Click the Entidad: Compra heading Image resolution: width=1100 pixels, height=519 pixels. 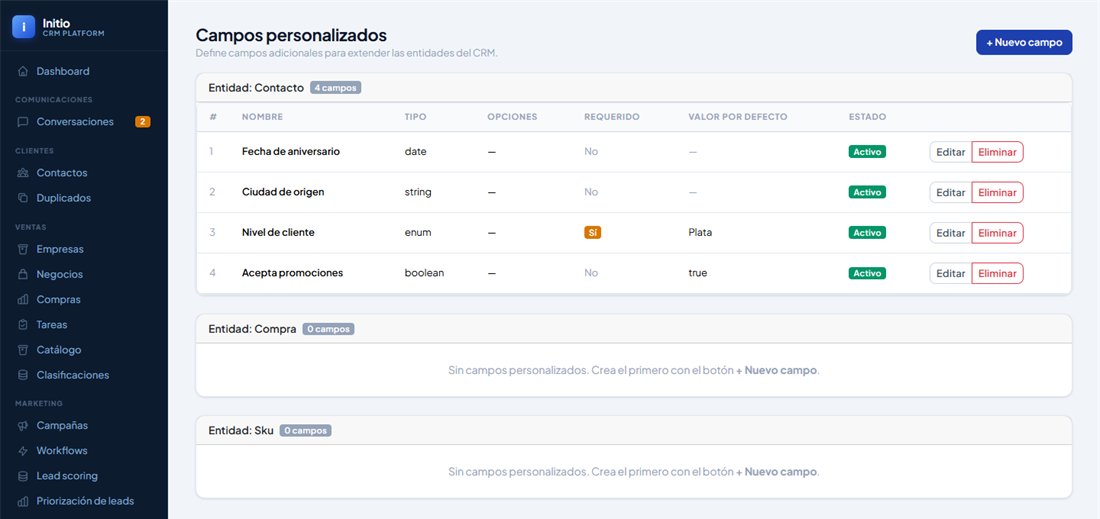253,329
